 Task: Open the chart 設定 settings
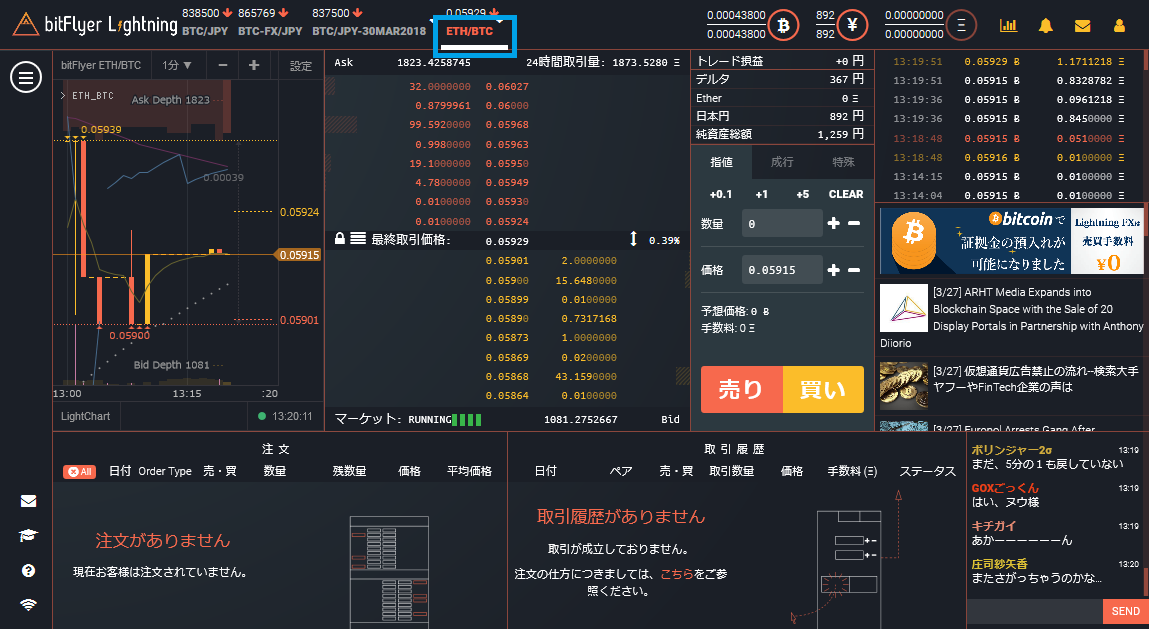[x=300, y=65]
